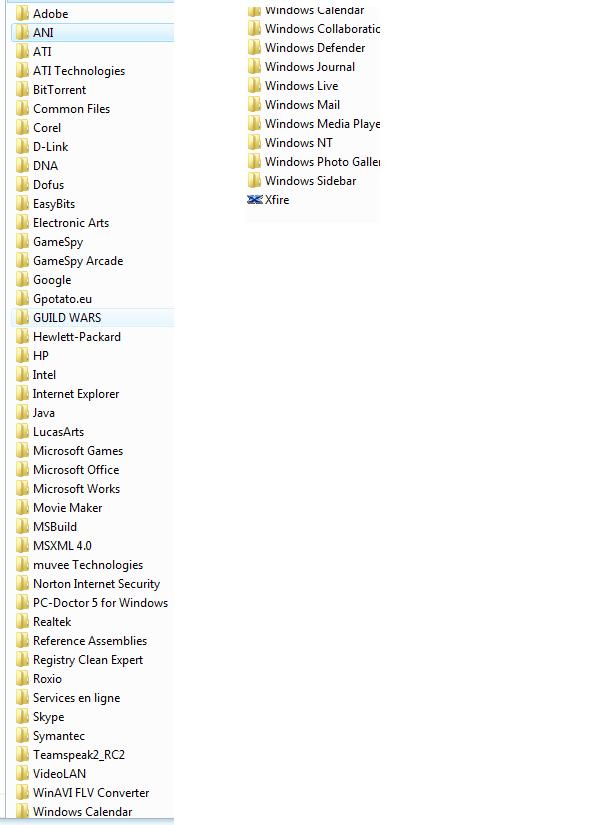Viewport: 600px width, 825px height.
Task: Select the 'Windows NT' folder name
Action: [299, 143]
